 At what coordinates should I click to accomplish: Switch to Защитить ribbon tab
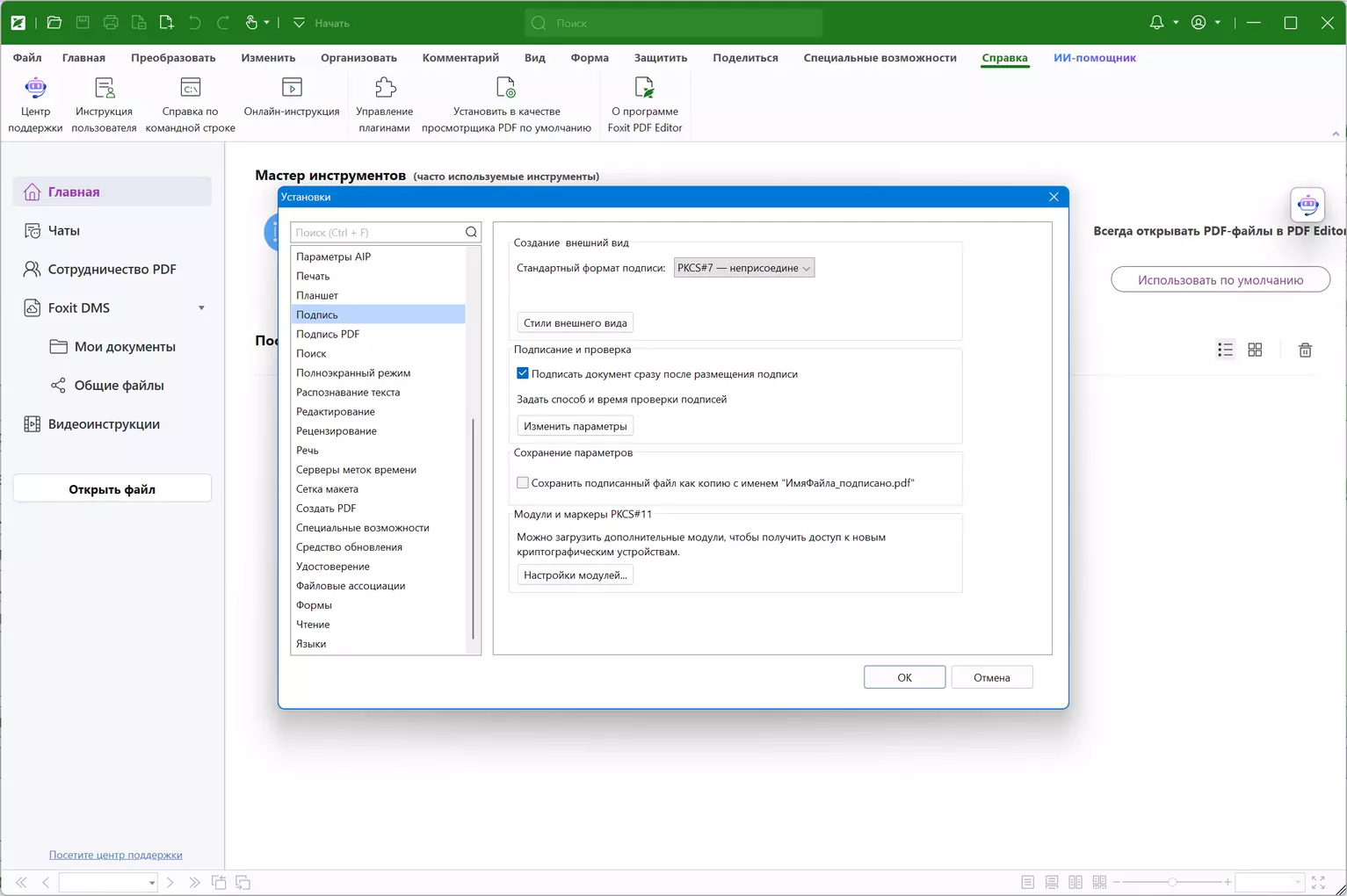[661, 57]
